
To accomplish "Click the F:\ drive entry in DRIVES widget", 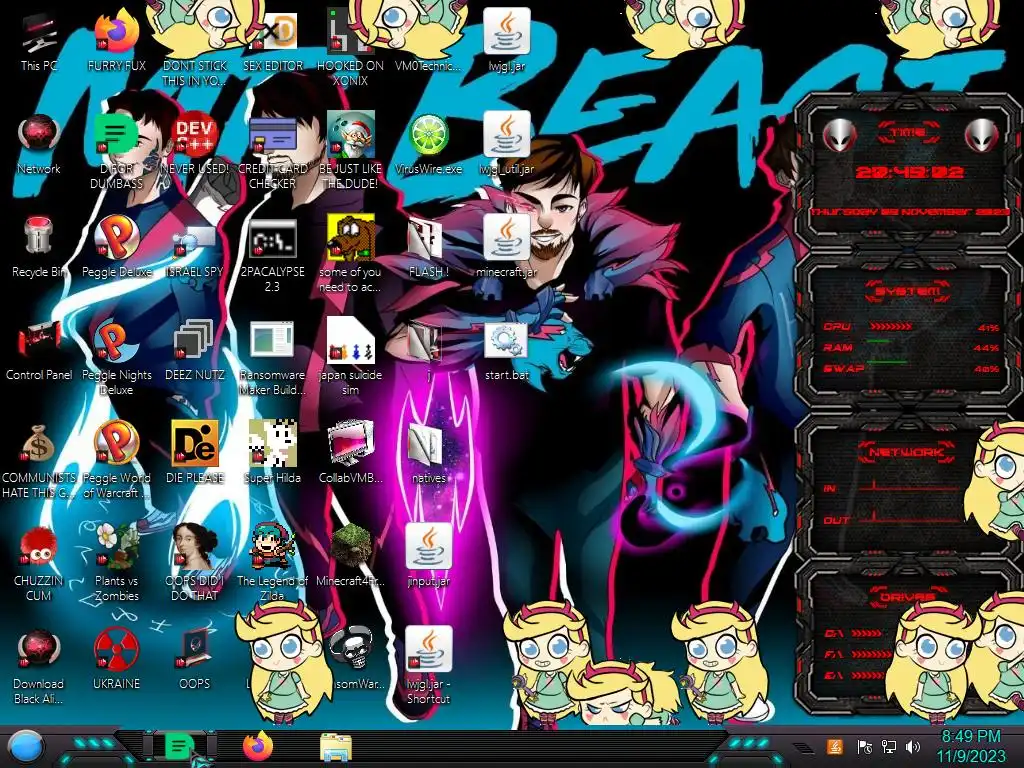I will pos(857,654).
